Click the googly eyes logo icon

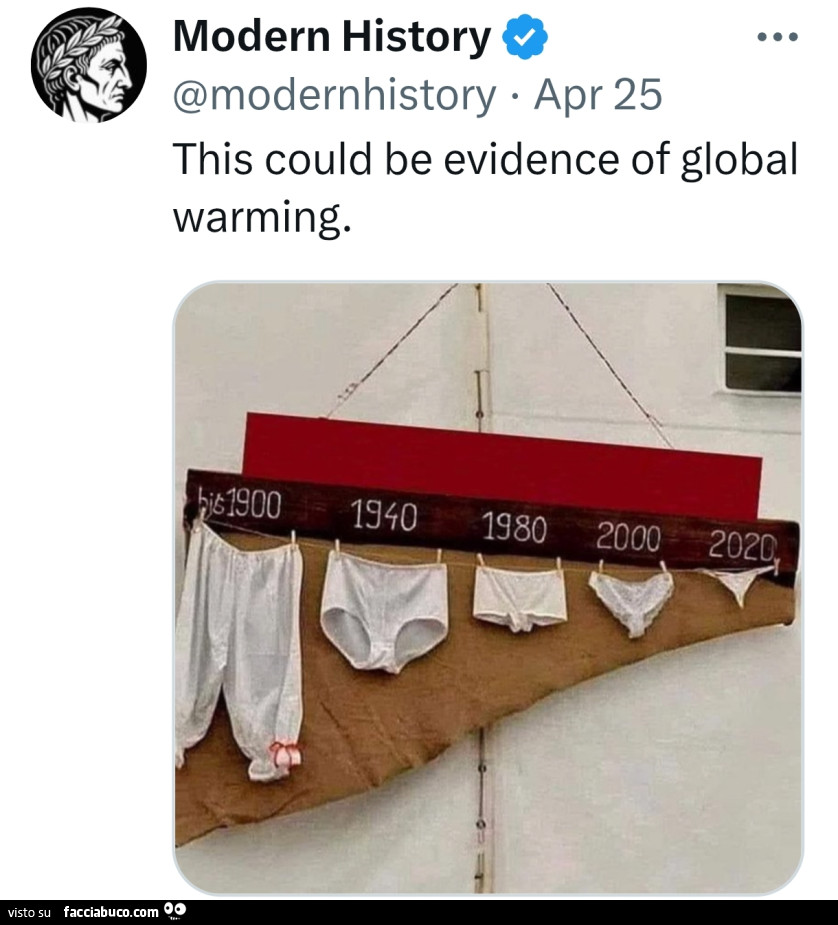pos(176,910)
